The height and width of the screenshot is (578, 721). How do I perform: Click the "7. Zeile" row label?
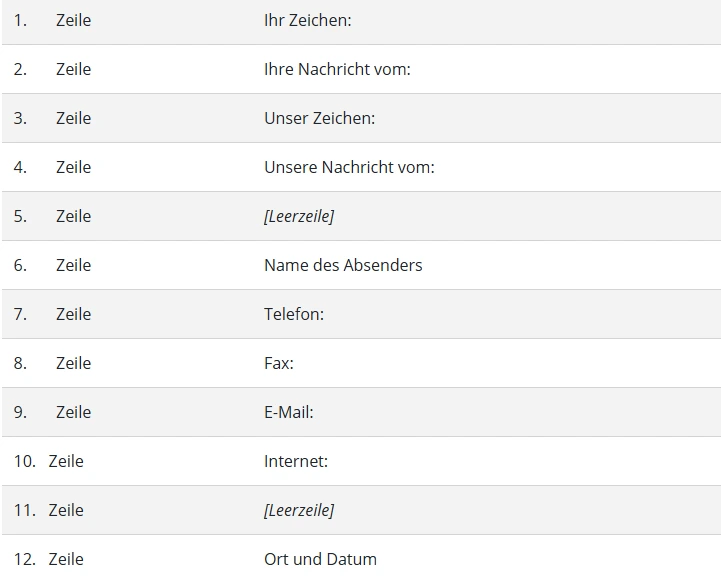point(52,314)
